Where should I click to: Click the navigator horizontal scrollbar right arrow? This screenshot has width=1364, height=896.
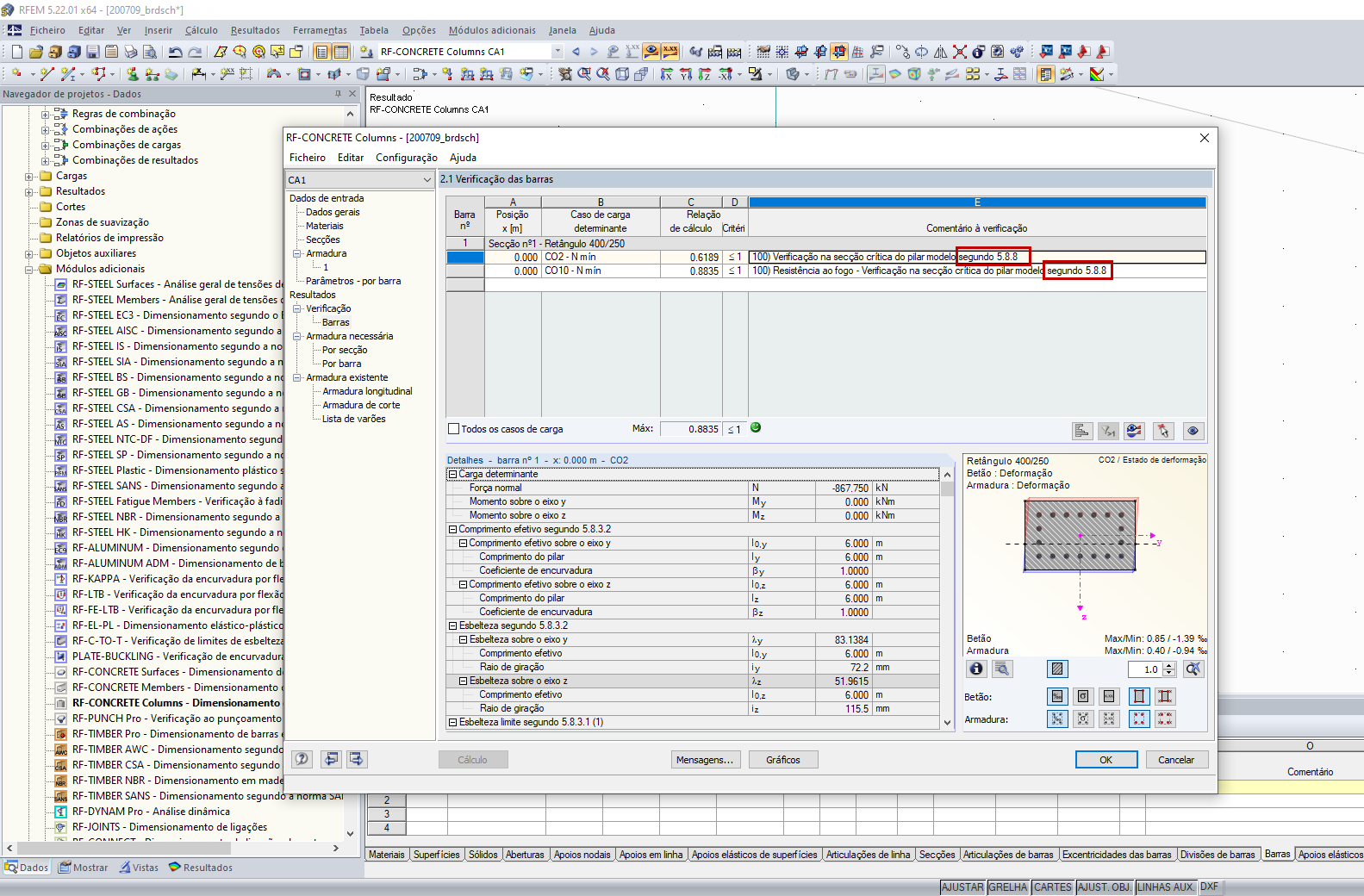point(336,849)
